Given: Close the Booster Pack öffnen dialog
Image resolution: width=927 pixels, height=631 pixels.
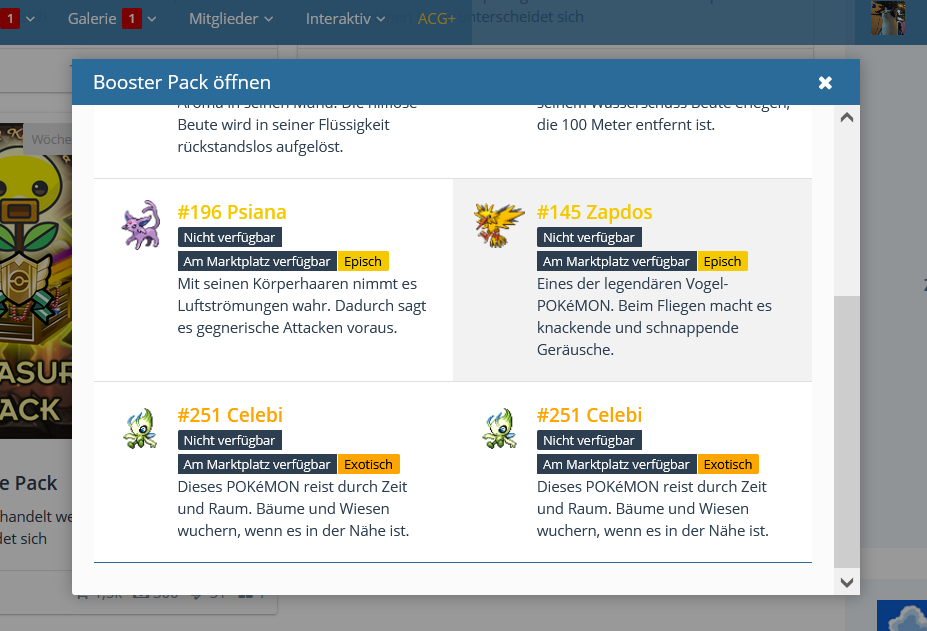Looking at the screenshot, I should point(825,83).
